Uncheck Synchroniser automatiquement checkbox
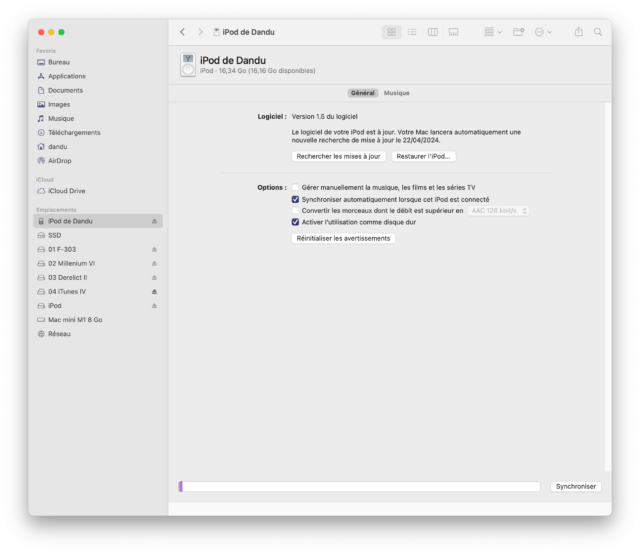Image resolution: width=640 pixels, height=553 pixels. point(295,199)
